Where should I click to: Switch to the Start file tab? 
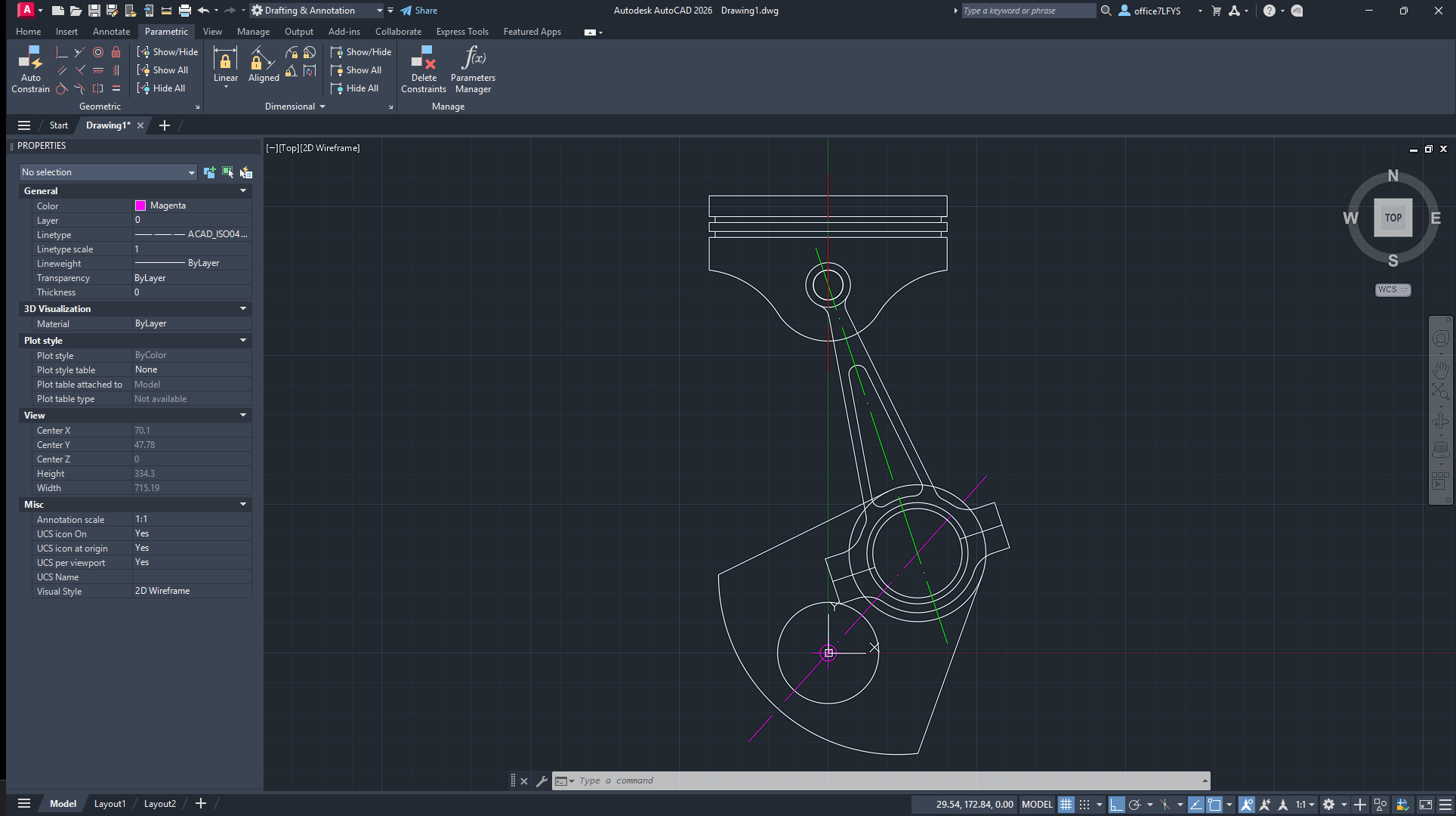coord(59,125)
